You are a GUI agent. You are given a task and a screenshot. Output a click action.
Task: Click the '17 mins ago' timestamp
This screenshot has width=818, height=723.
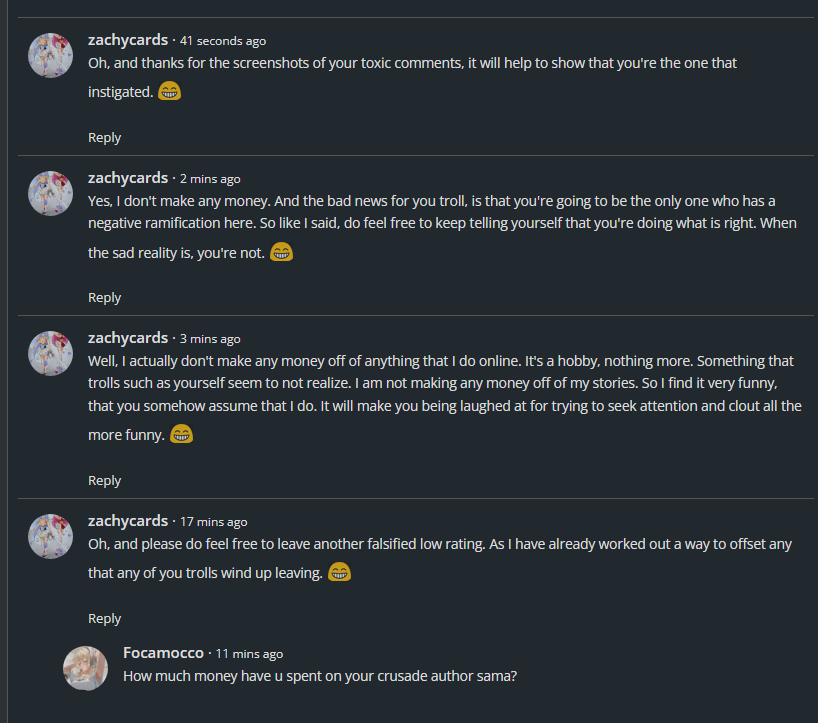(x=213, y=522)
